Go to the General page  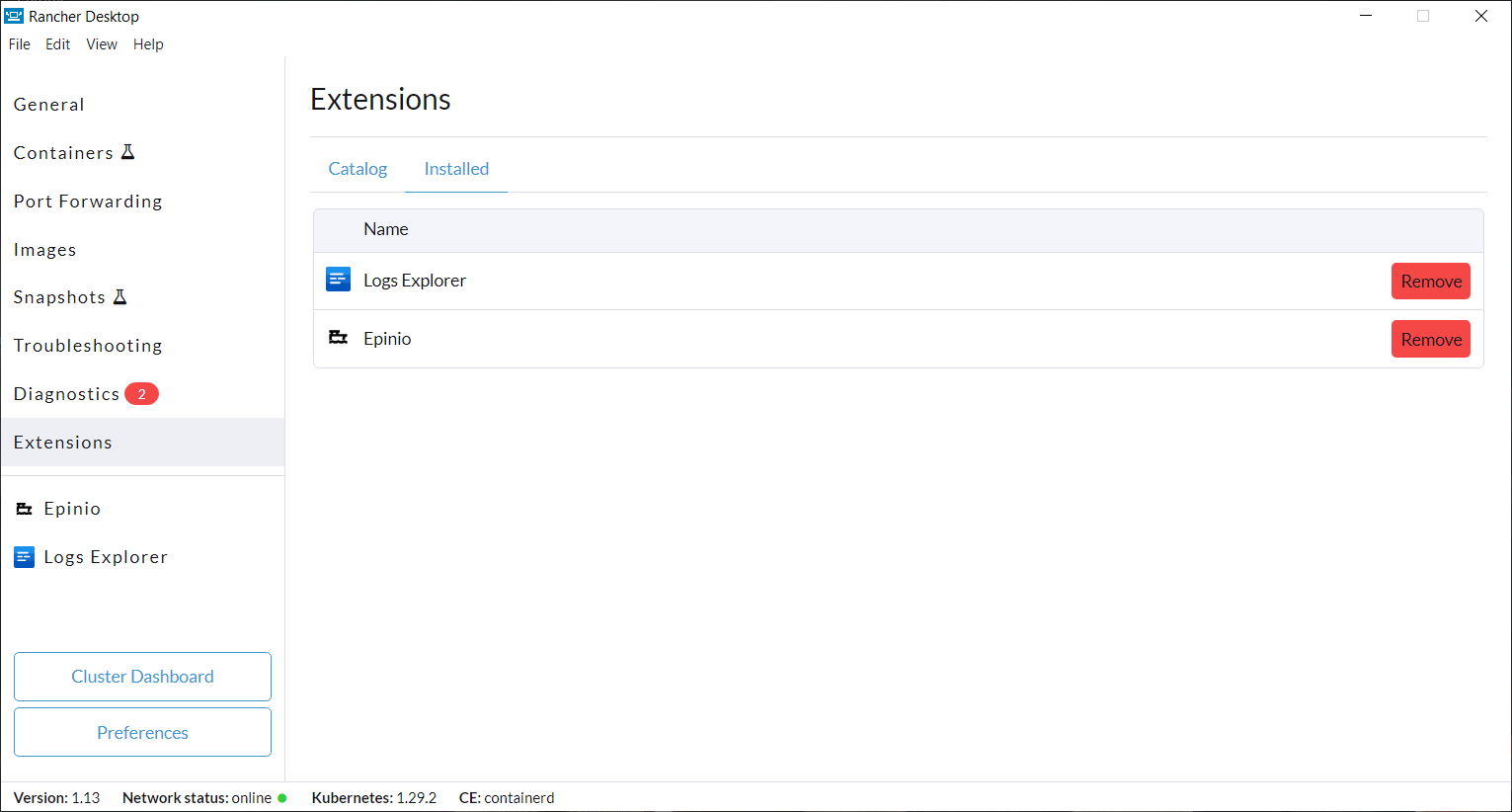(x=142, y=105)
